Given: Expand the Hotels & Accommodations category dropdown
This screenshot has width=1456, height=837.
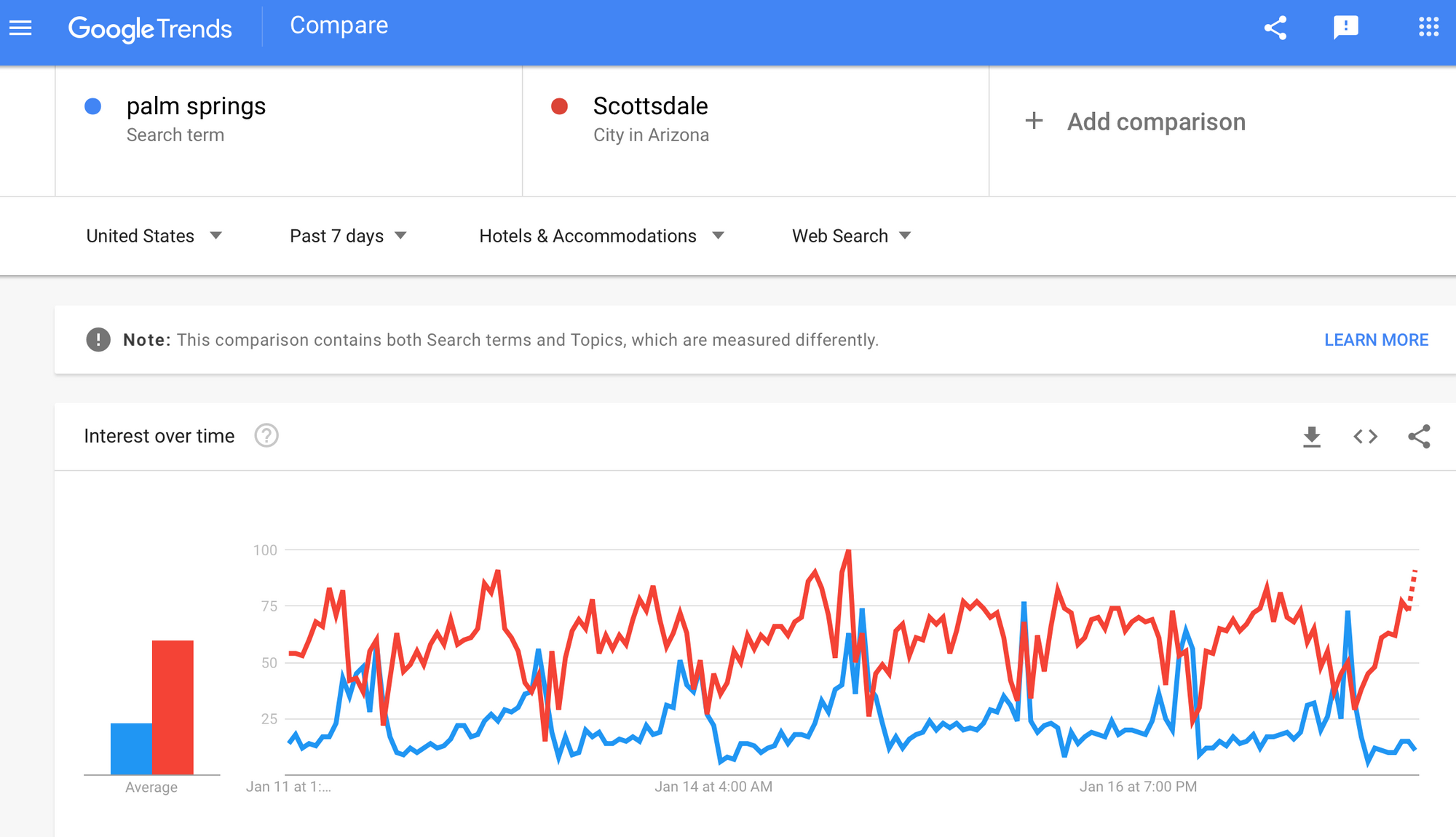Looking at the screenshot, I should point(601,236).
